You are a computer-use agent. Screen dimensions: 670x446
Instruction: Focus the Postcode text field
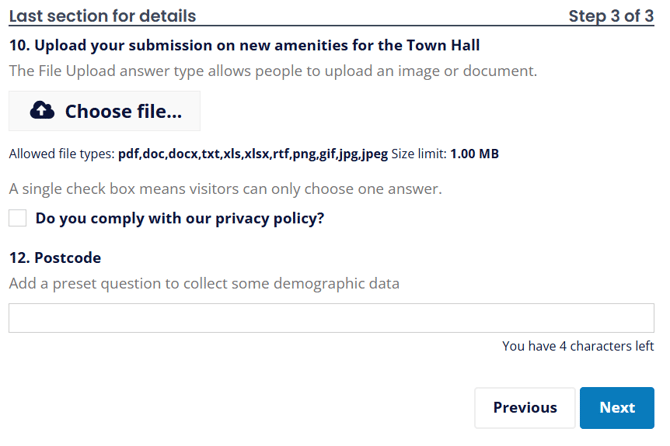331,318
